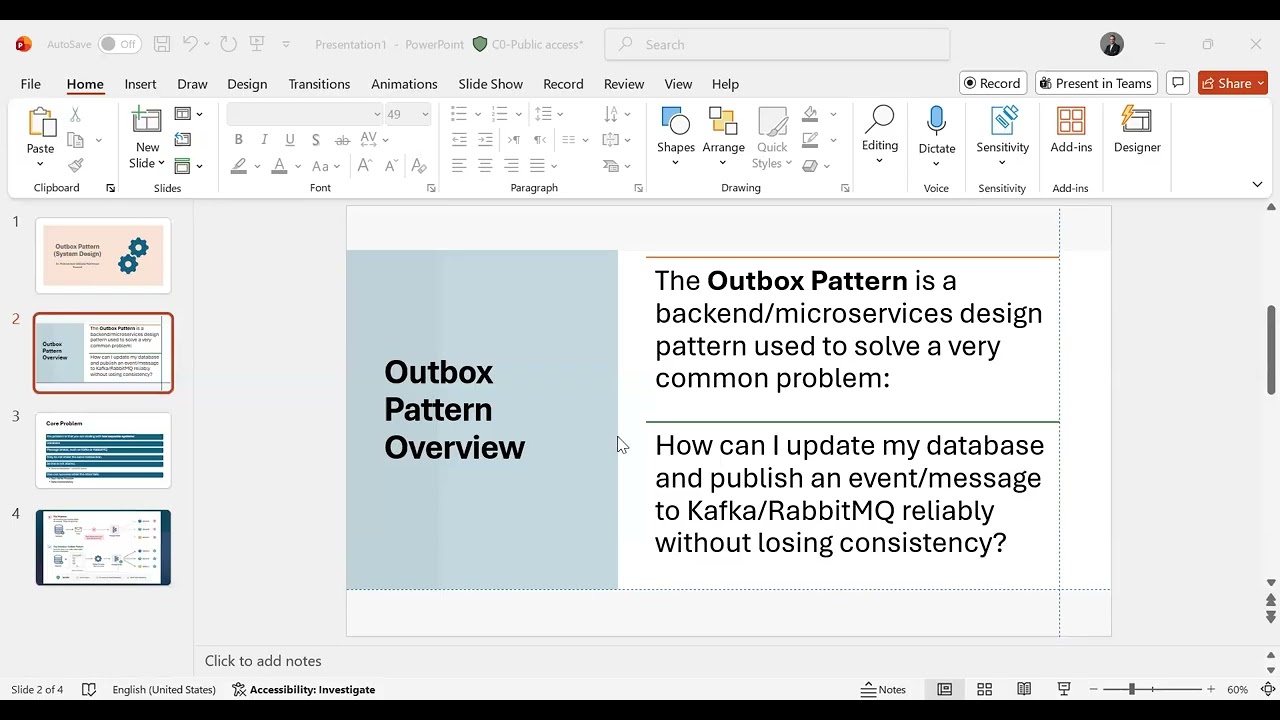Screen dimensions: 1280x720
Task: Reset the slide layout
Action: [x=183, y=140]
